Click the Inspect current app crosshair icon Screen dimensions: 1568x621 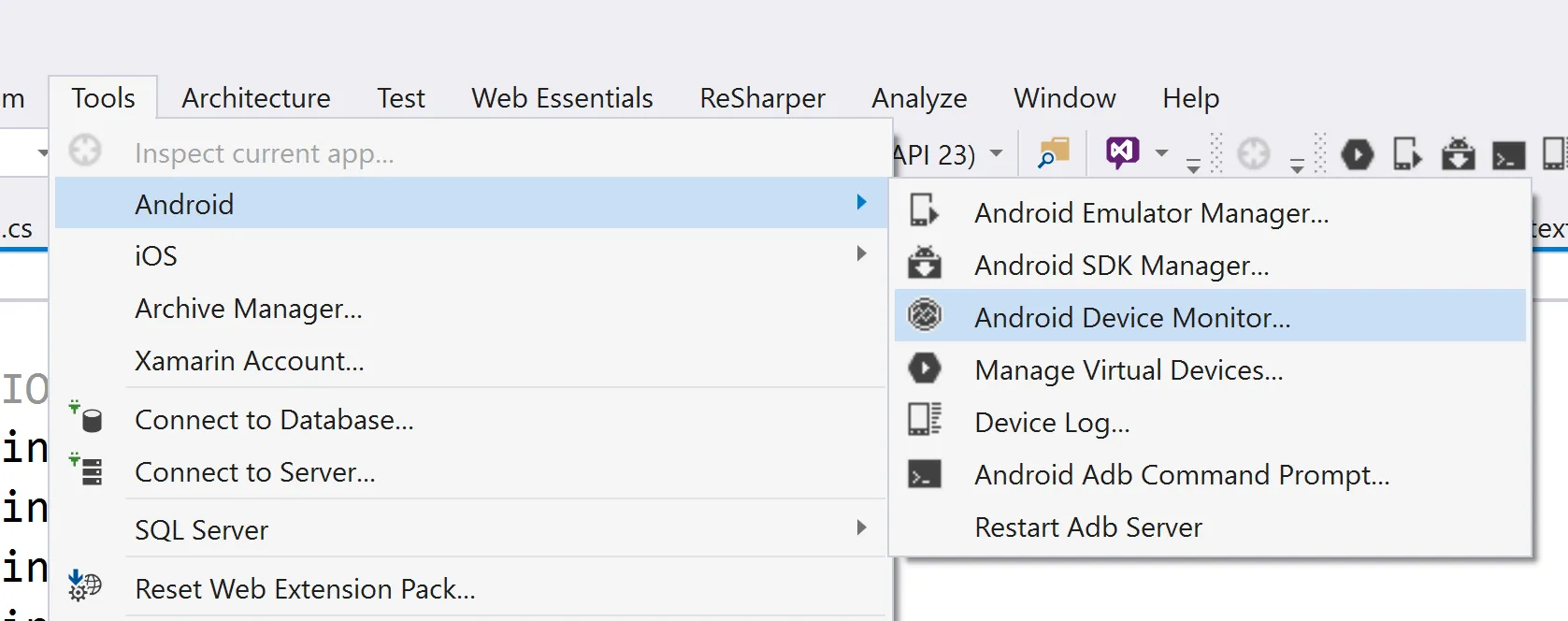pyautogui.click(x=85, y=151)
